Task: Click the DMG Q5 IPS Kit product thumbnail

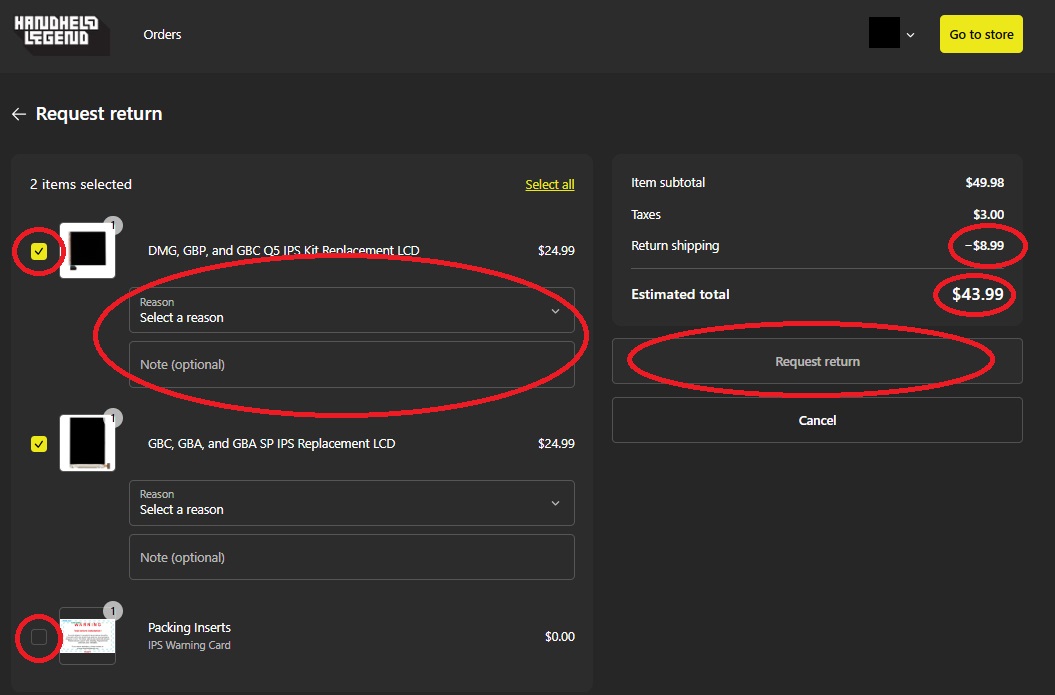Action: click(x=87, y=250)
